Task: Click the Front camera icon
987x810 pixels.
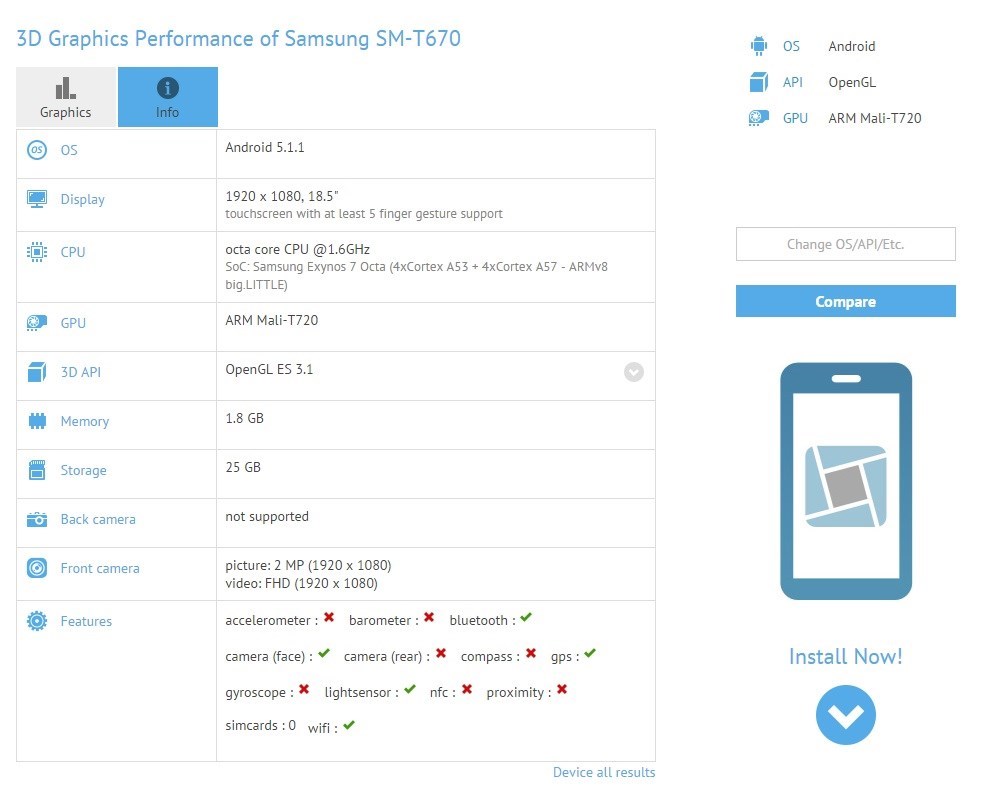Action: pos(37,568)
